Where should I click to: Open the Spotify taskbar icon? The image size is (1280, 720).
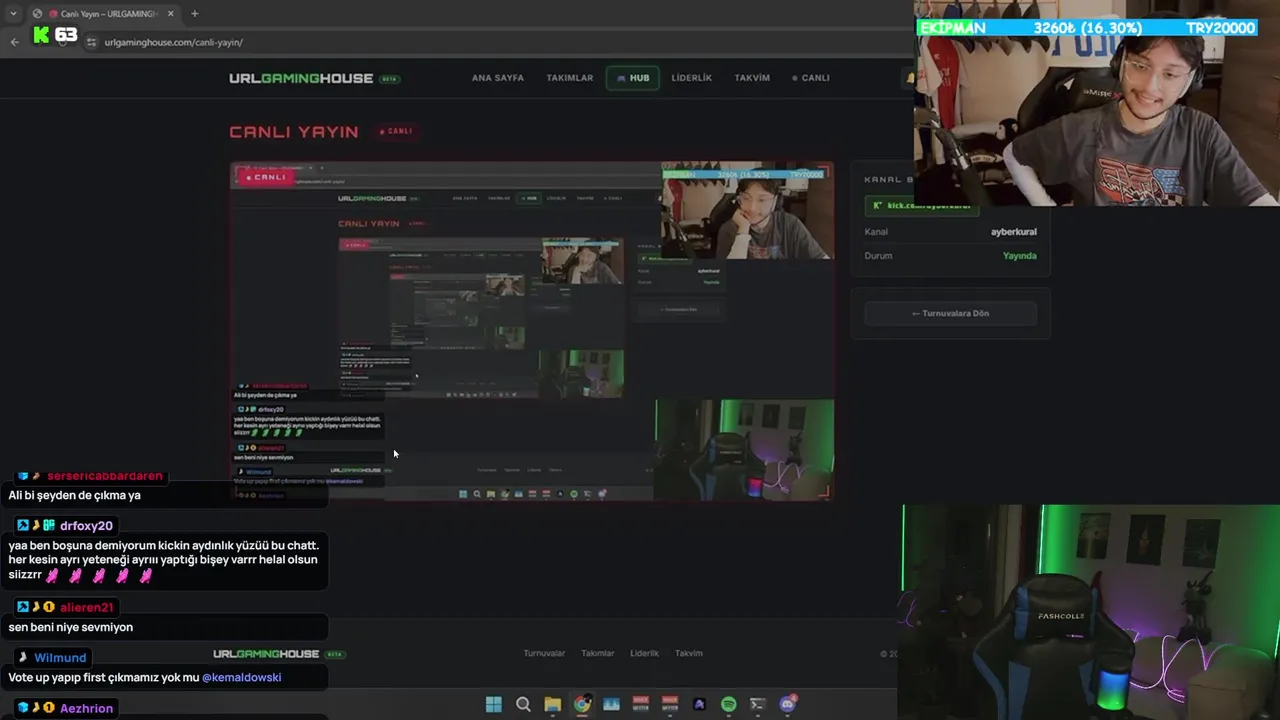729,704
